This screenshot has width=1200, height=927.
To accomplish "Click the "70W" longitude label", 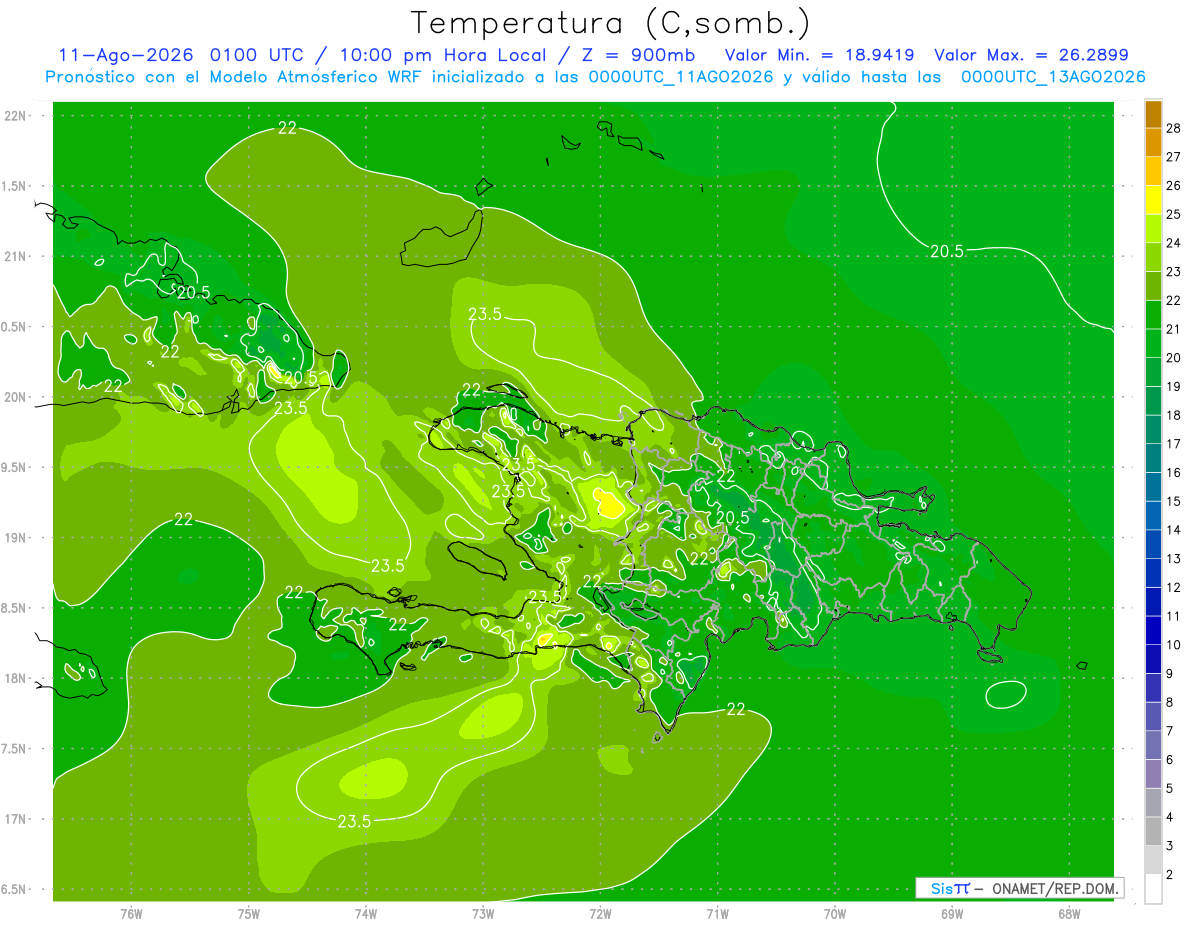I will point(834,913).
